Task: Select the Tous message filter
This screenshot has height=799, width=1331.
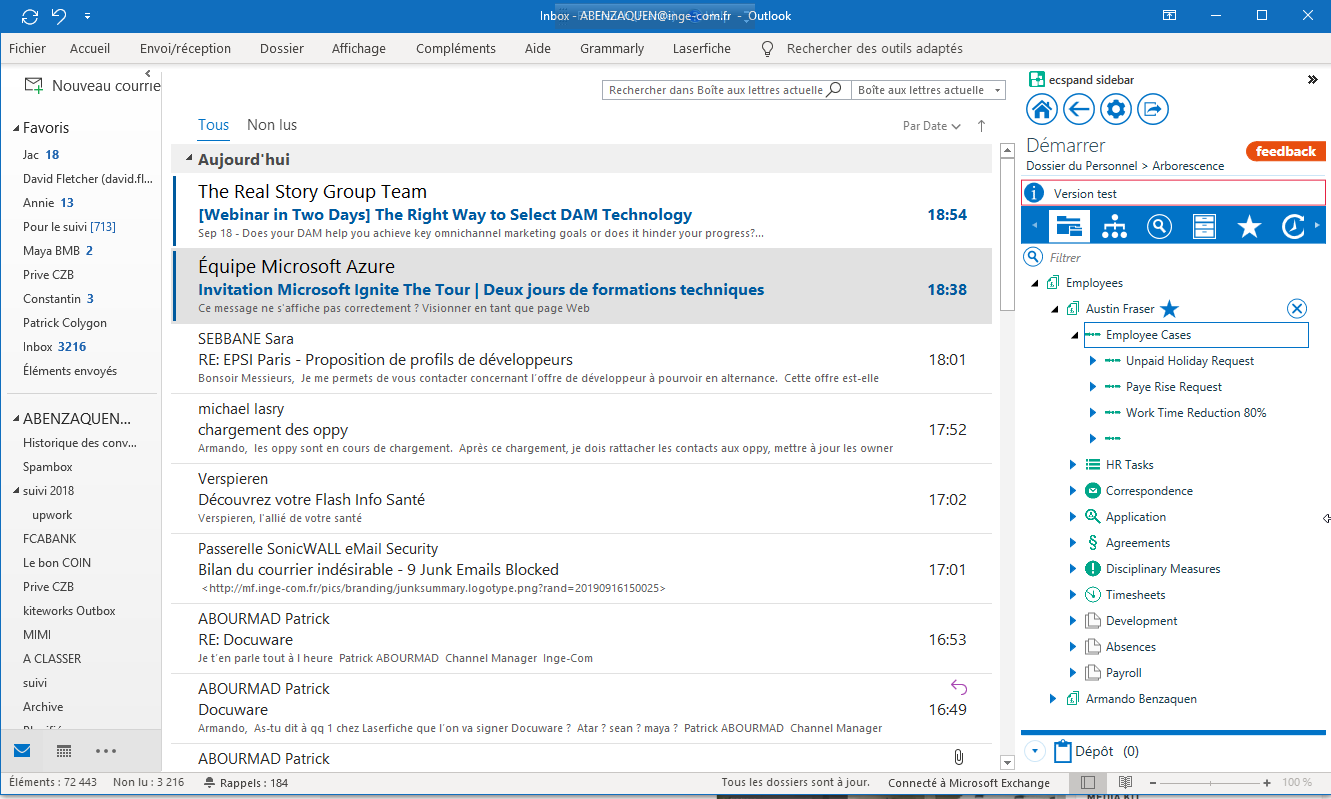Action: [213, 125]
